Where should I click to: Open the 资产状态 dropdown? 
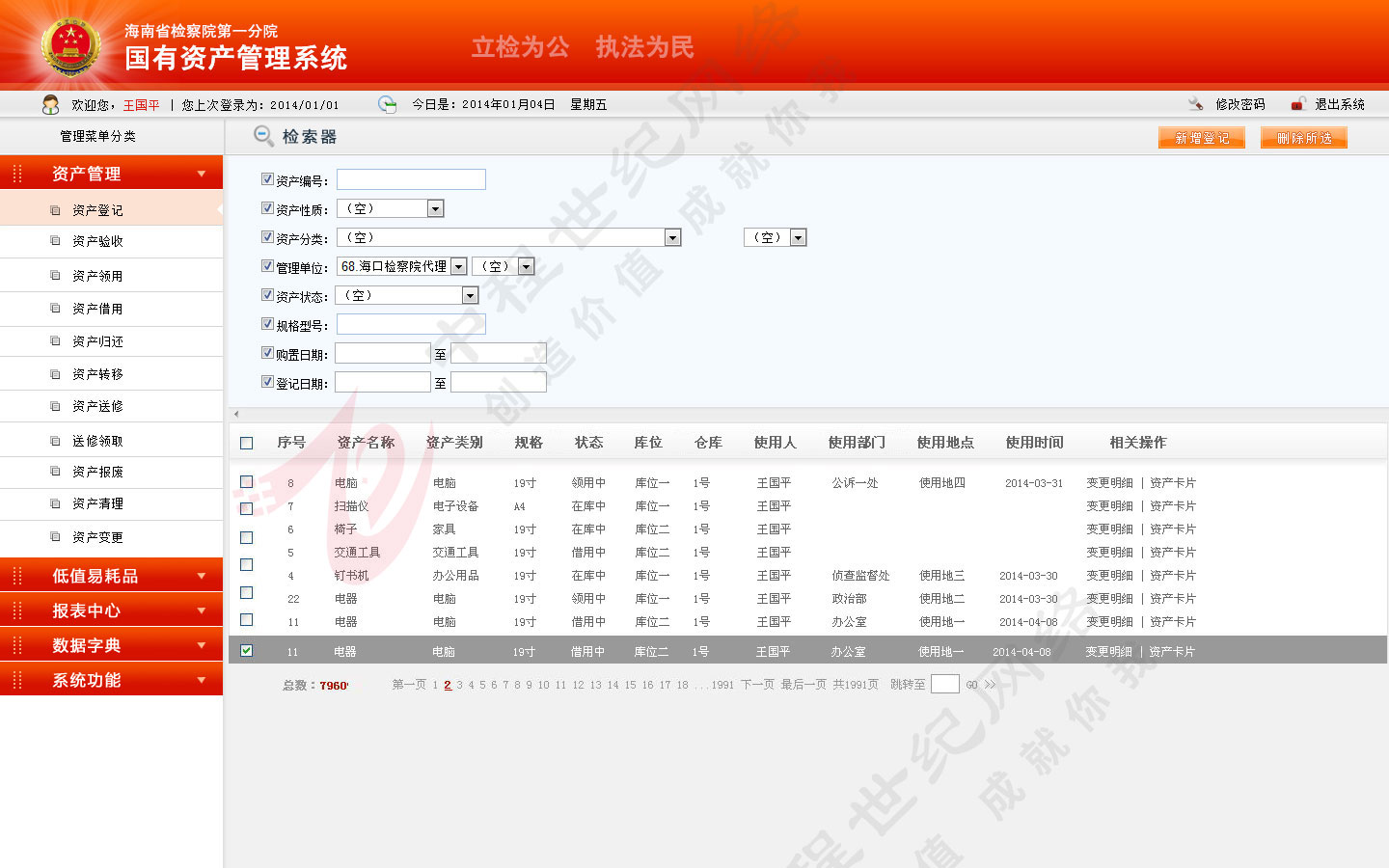pos(470,295)
